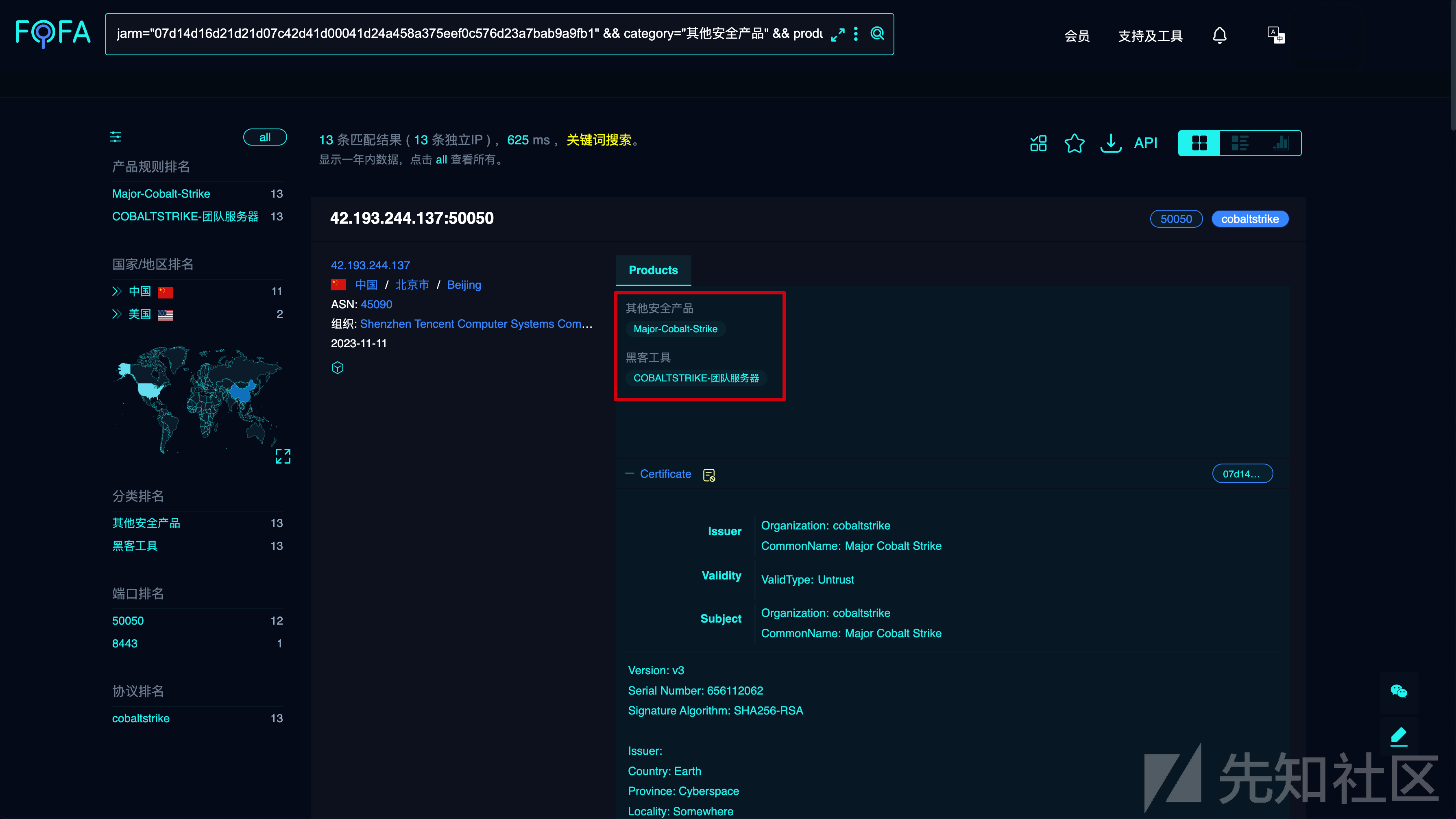Open result 42.193.244.137:50050 heading
The image size is (1456, 819).
click(412, 218)
